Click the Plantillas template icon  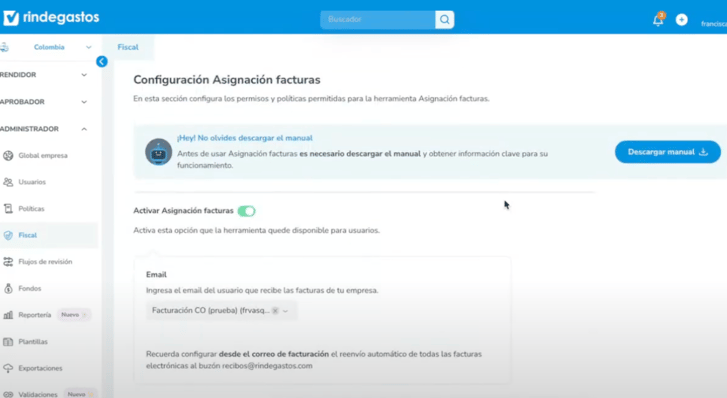pos(8,342)
